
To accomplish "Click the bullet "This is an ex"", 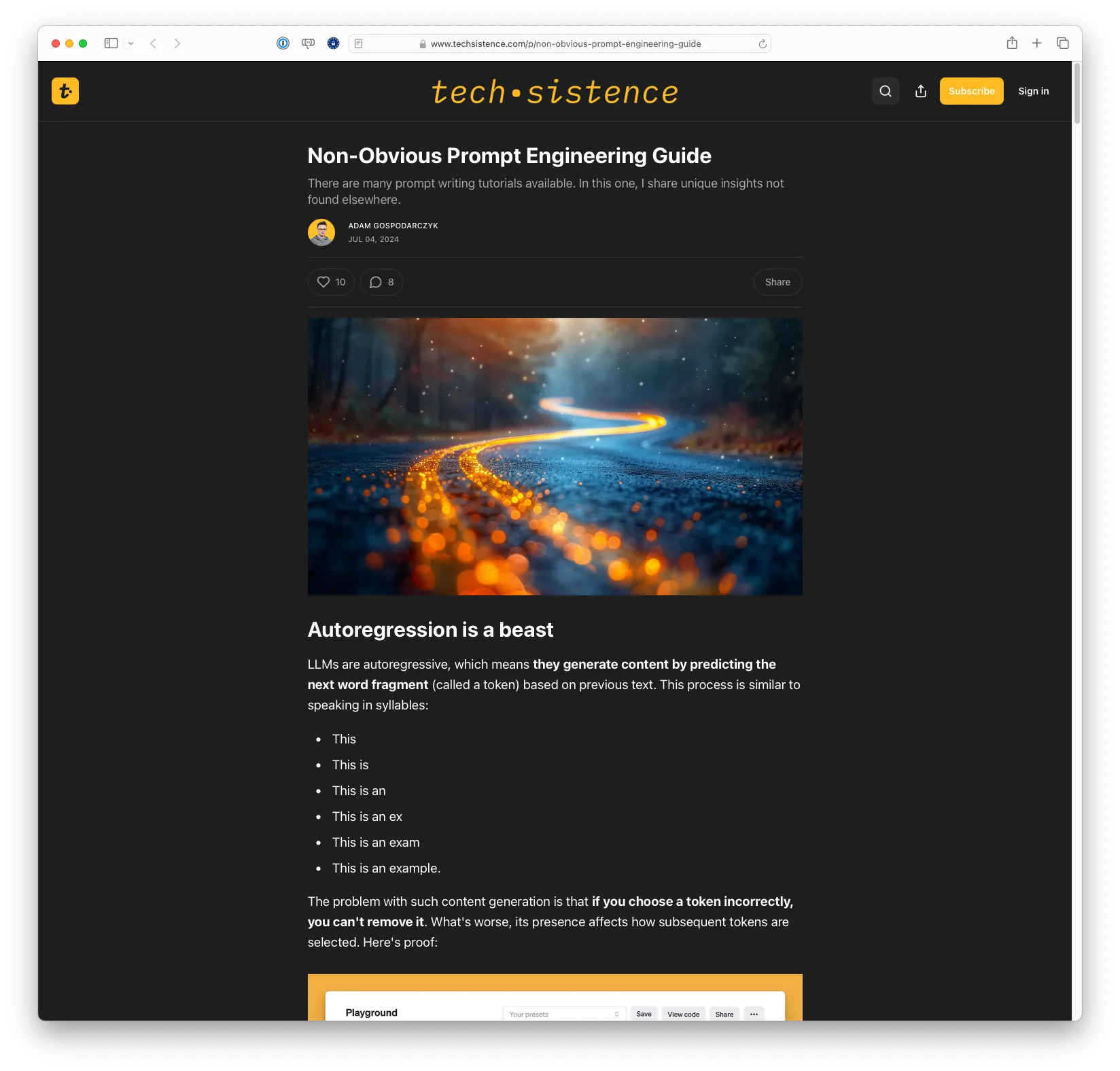I will click(x=368, y=817).
